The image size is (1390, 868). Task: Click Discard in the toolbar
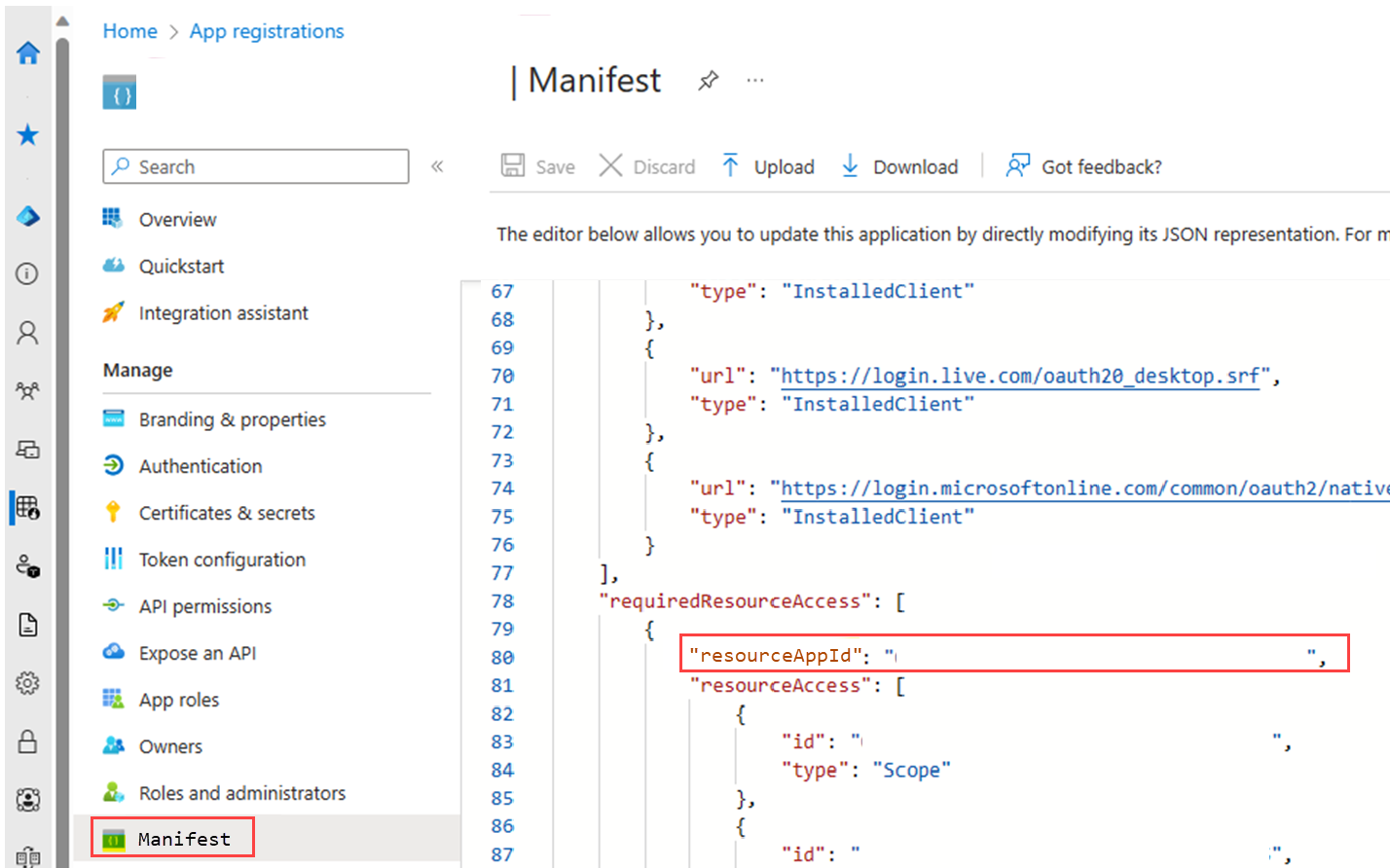pyautogui.click(x=647, y=166)
